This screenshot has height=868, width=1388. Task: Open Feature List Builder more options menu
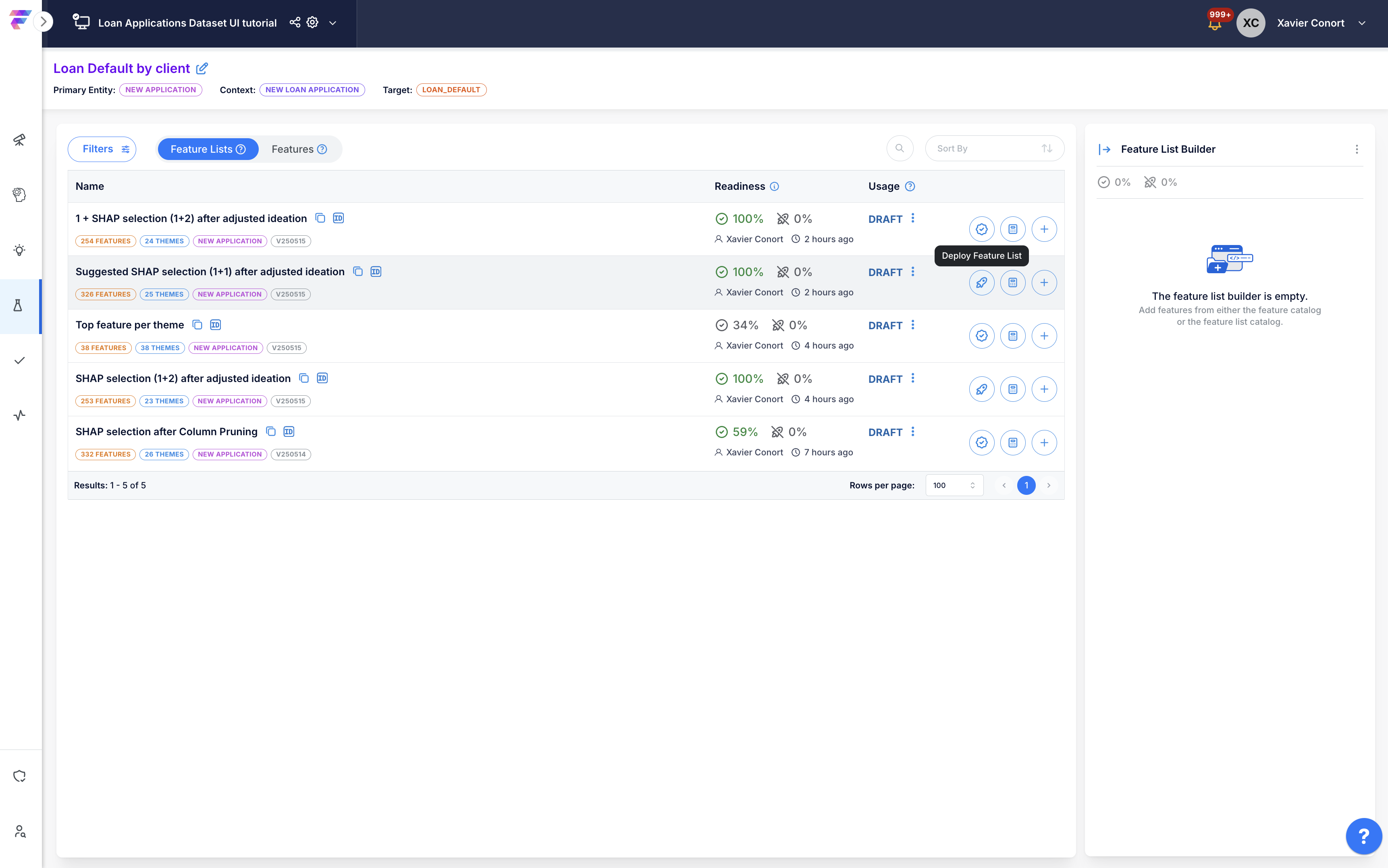tap(1357, 149)
